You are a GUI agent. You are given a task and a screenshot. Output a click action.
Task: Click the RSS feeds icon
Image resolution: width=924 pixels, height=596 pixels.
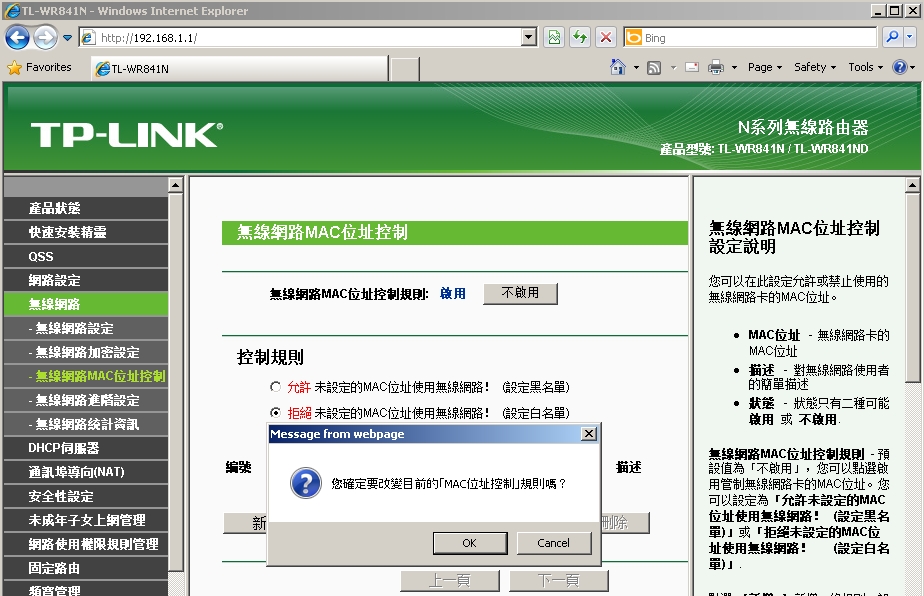[x=654, y=67]
